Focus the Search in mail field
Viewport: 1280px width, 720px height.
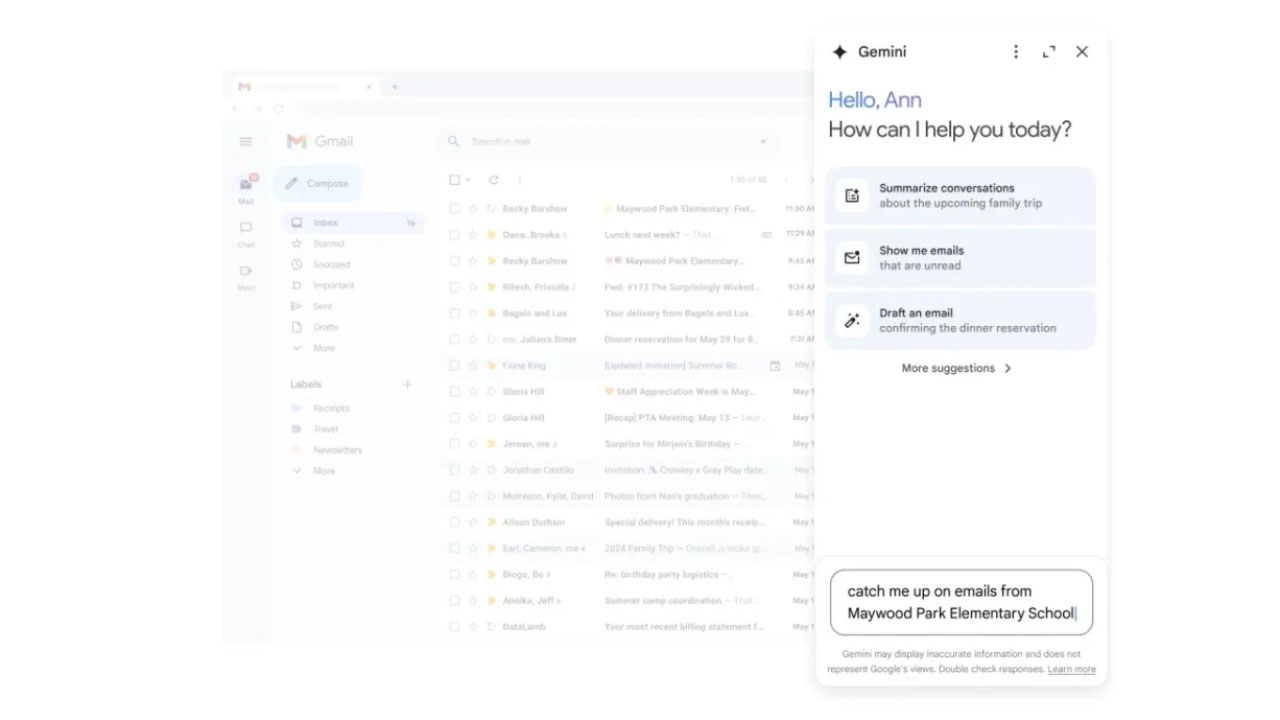point(610,142)
